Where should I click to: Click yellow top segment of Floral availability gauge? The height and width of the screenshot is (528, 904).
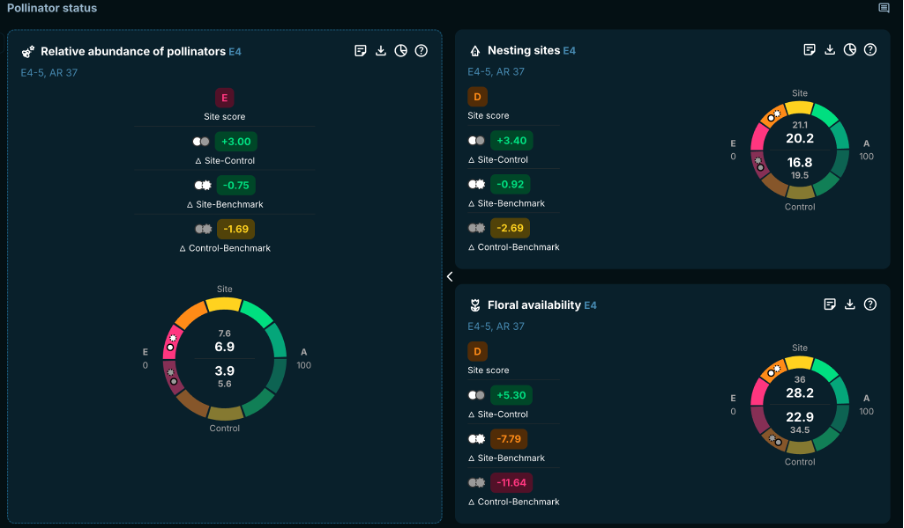(x=800, y=362)
